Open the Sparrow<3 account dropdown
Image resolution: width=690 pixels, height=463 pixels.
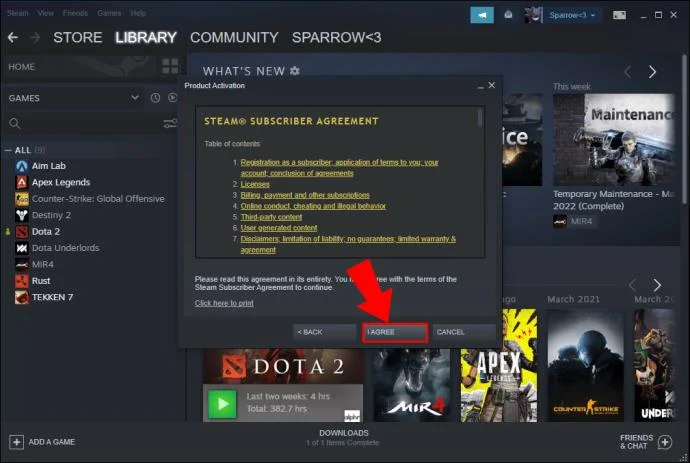click(572, 15)
